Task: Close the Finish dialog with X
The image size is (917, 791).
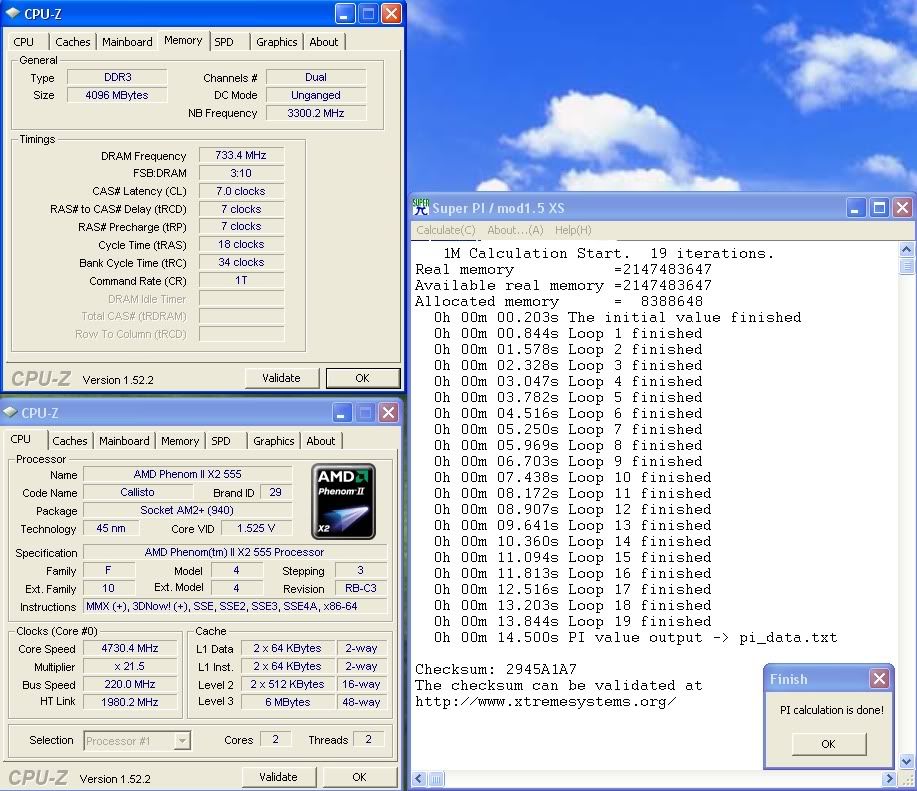Action: pos(879,679)
